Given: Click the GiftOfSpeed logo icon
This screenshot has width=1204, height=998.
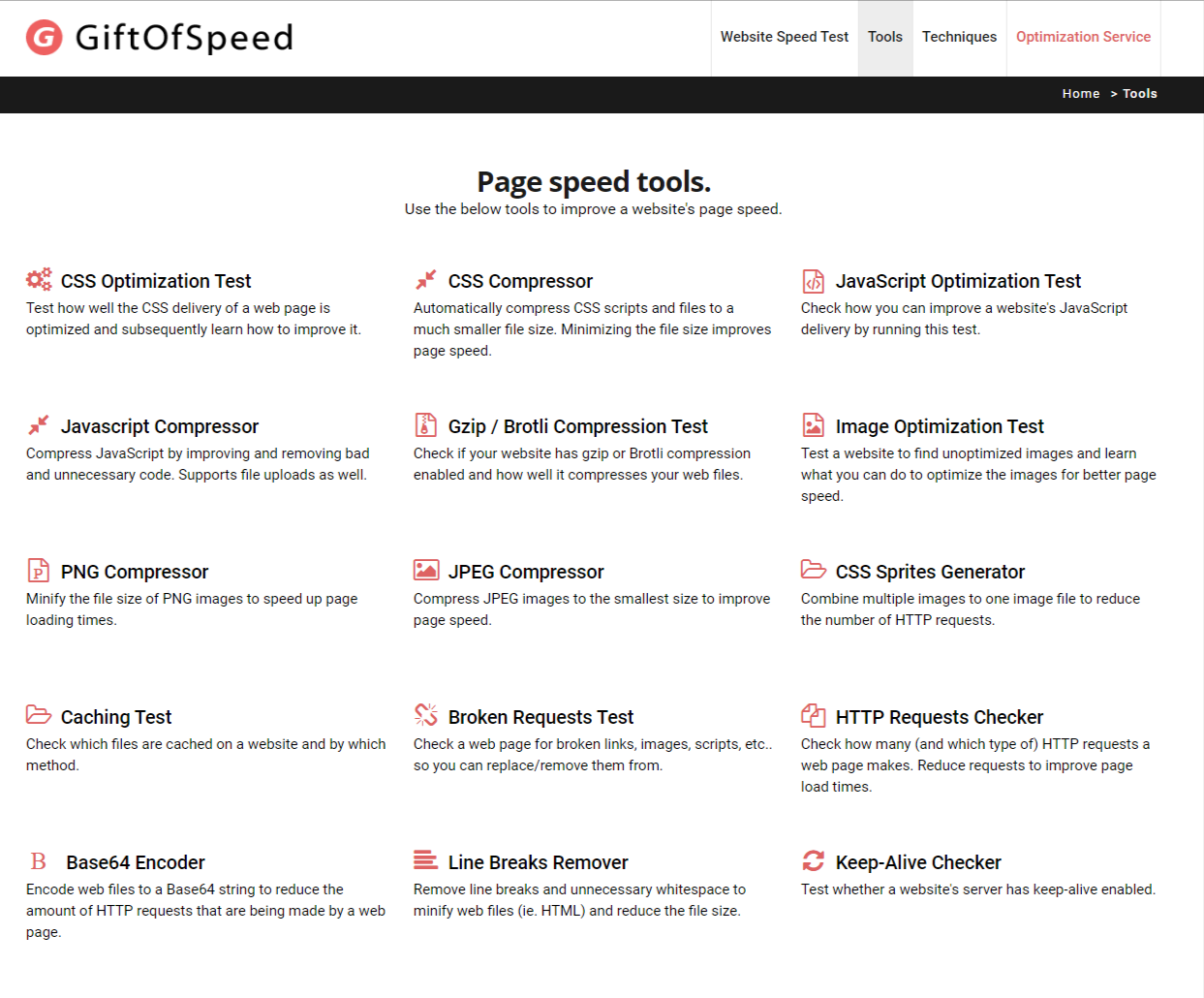Looking at the screenshot, I should click(x=44, y=38).
